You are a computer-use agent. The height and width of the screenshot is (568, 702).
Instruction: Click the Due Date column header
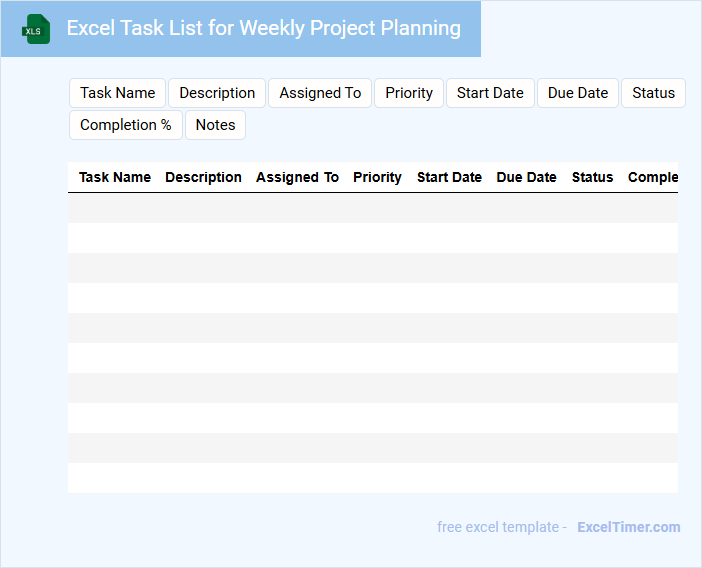pos(526,177)
